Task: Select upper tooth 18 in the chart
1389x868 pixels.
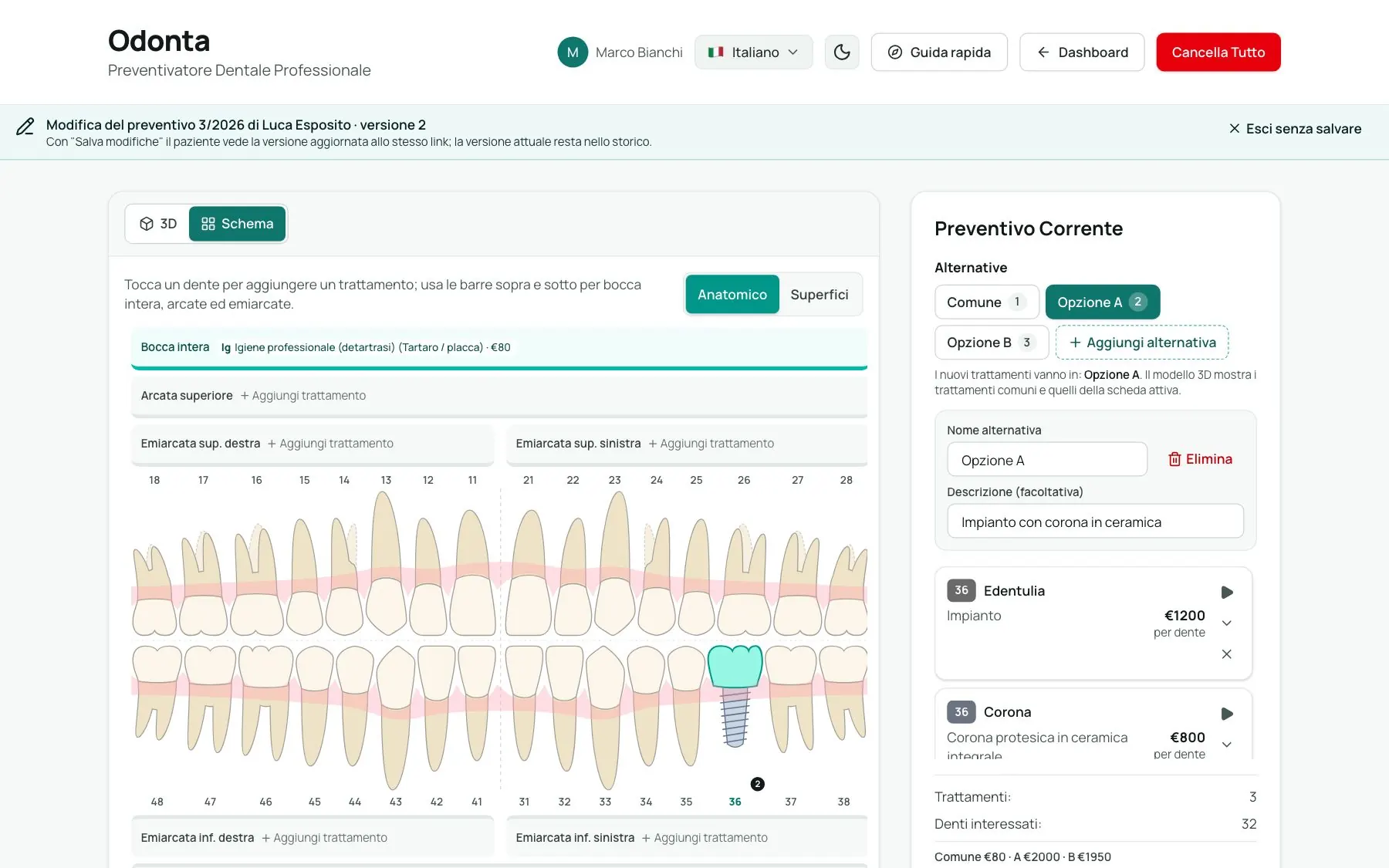Action: pyautogui.click(x=154, y=591)
